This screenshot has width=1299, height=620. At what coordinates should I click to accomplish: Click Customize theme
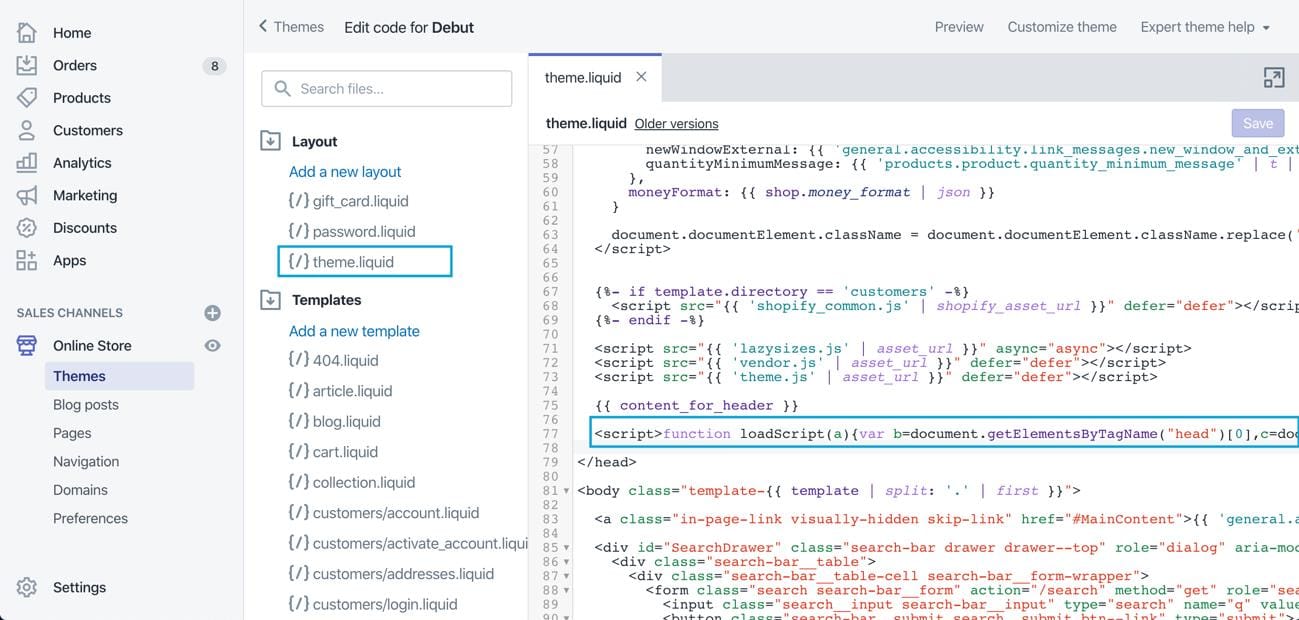click(x=1062, y=27)
